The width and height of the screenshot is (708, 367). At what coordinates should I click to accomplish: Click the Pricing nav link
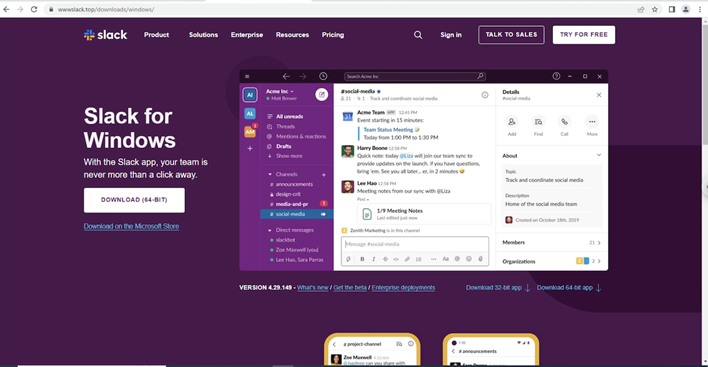coord(333,35)
